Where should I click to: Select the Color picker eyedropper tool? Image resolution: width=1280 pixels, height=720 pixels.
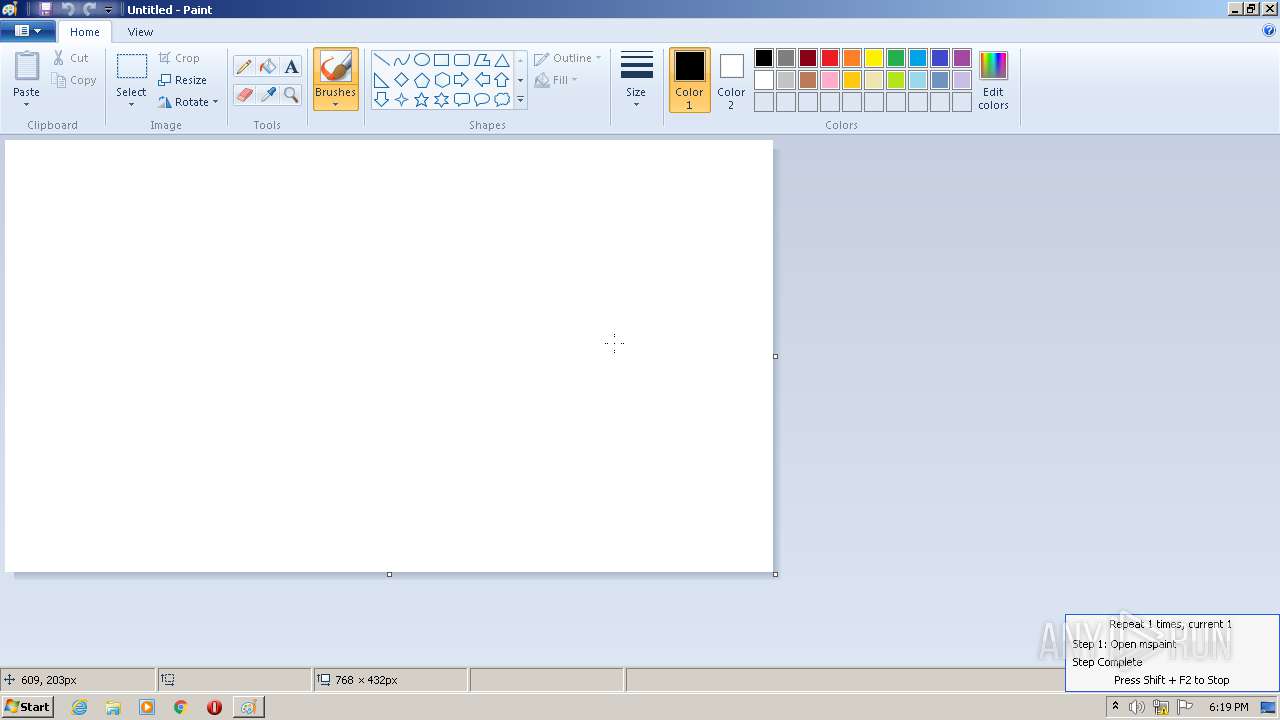click(267, 95)
